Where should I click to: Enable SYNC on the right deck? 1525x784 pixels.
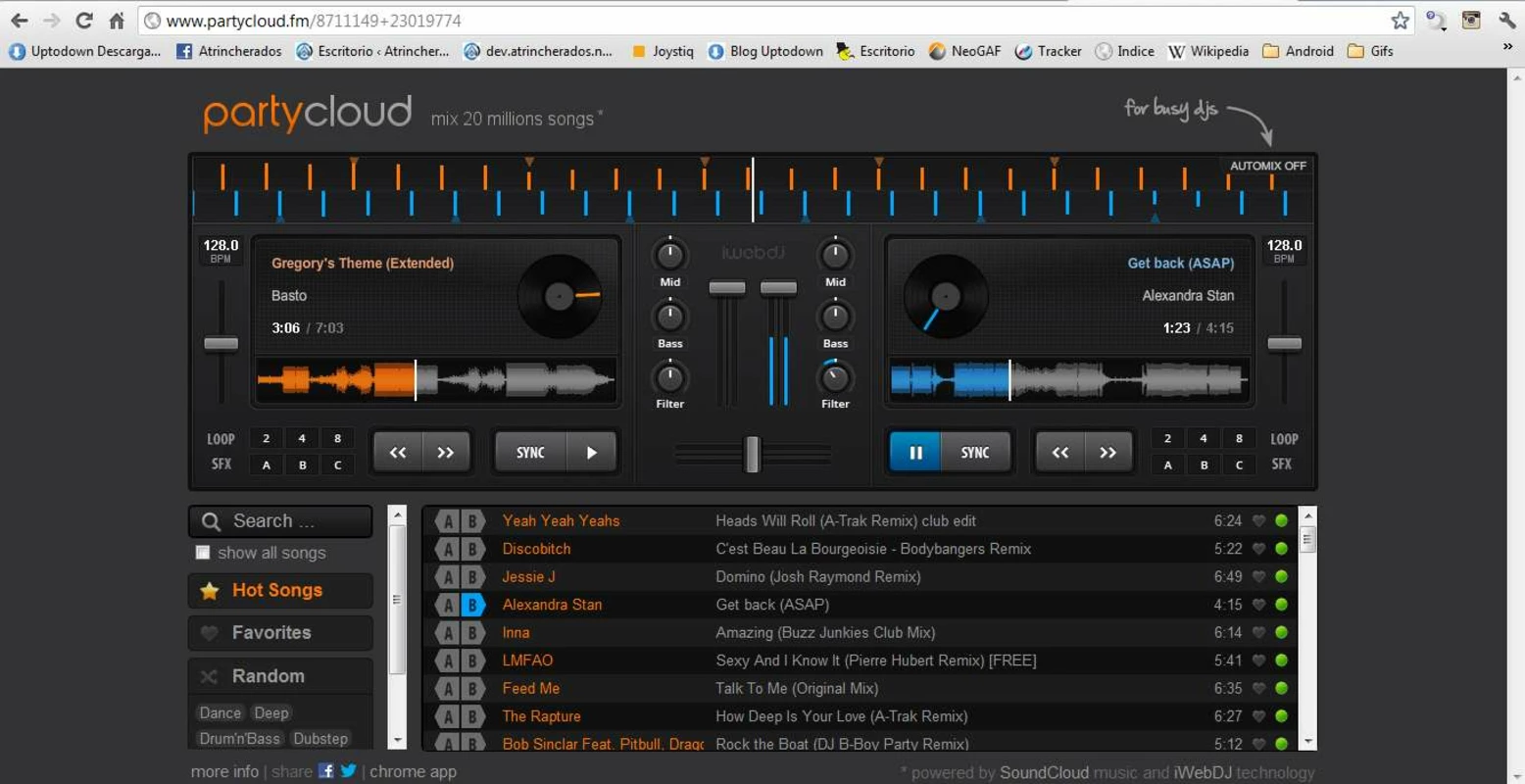(975, 453)
